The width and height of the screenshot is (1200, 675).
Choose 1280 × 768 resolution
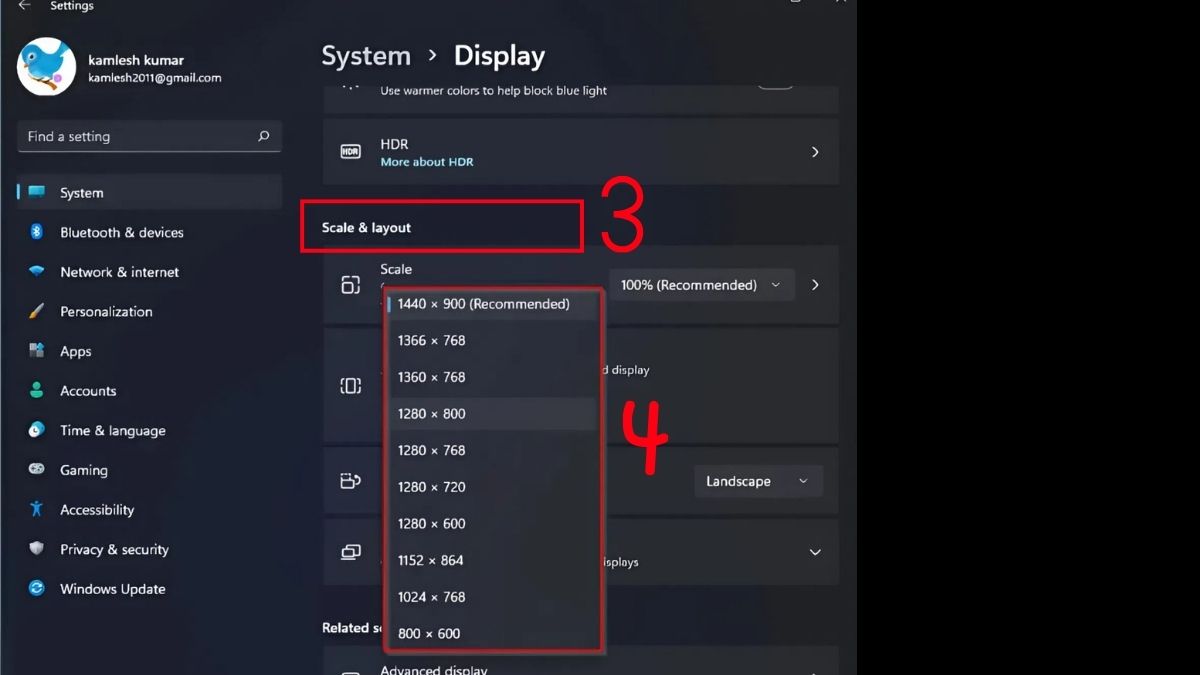coord(493,450)
